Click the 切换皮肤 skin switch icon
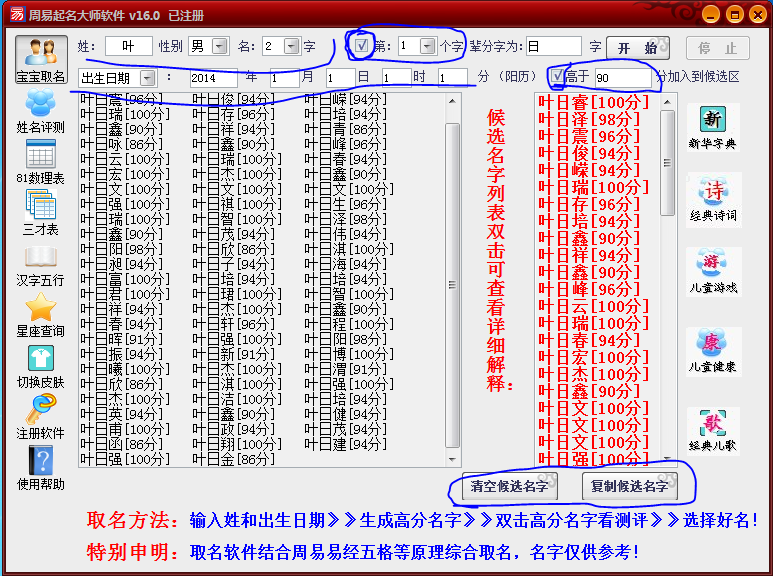The width and height of the screenshot is (773, 576). point(40,365)
